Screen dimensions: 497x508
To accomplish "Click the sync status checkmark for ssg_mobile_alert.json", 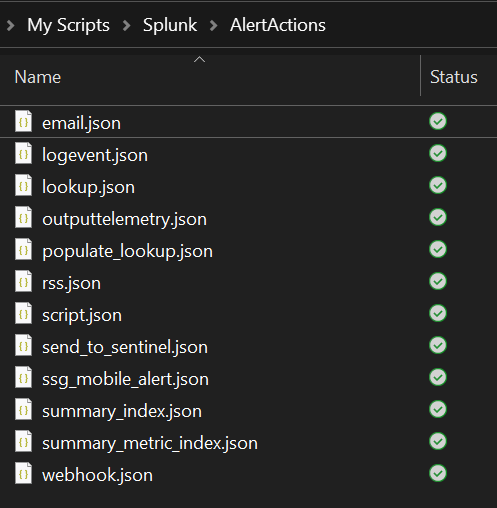I will coord(438,377).
